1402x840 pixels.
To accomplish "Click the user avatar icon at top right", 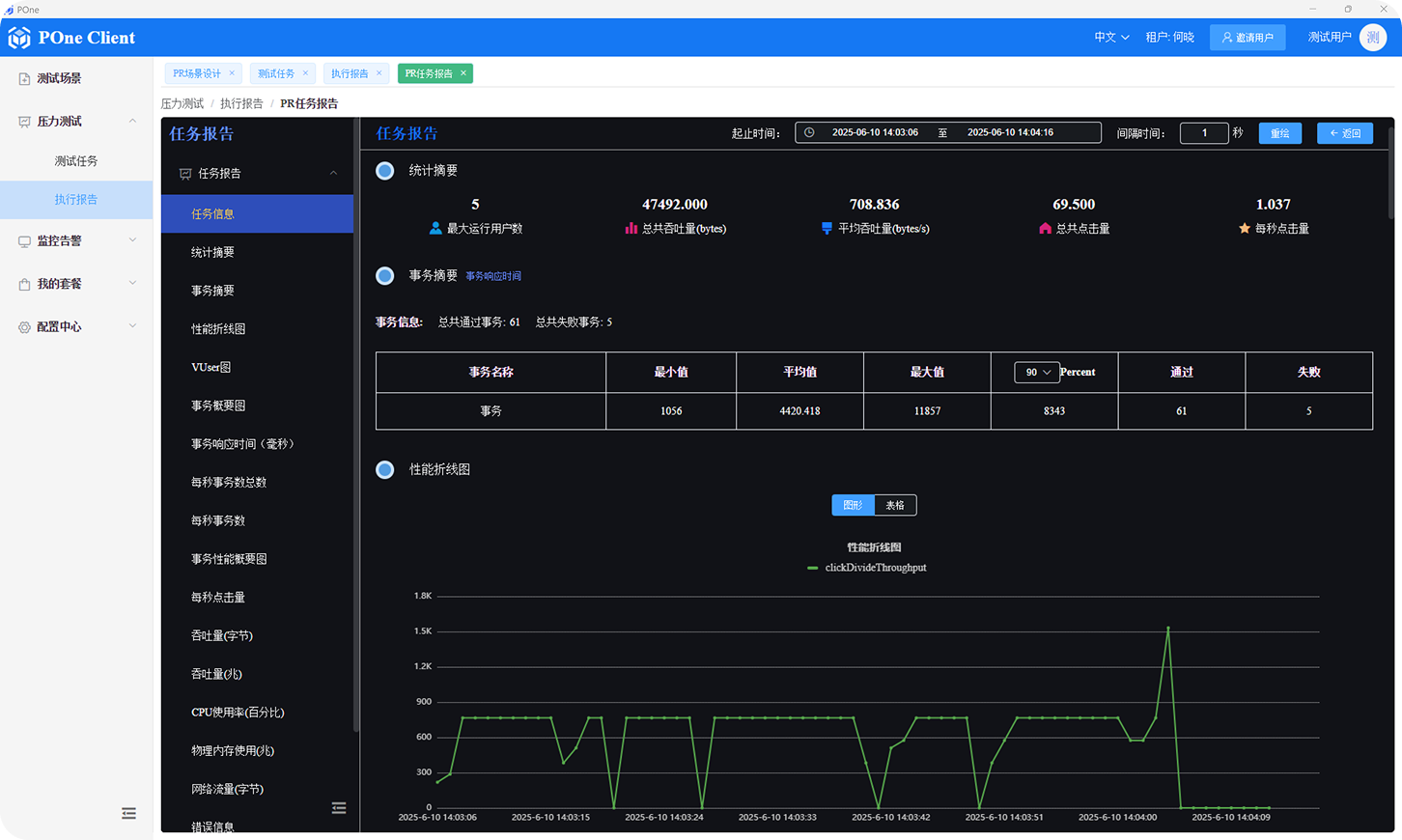I will [1372, 38].
